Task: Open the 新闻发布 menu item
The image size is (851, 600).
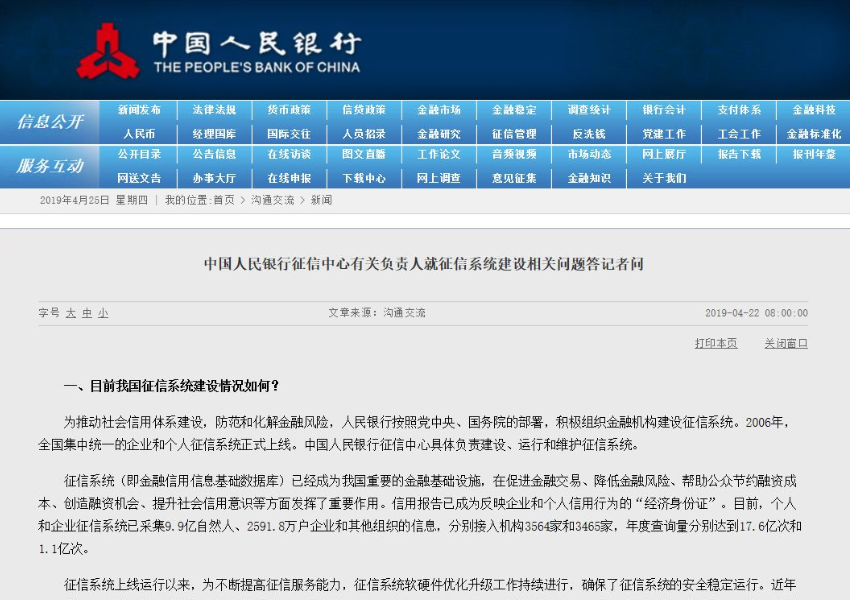Action: tap(139, 110)
